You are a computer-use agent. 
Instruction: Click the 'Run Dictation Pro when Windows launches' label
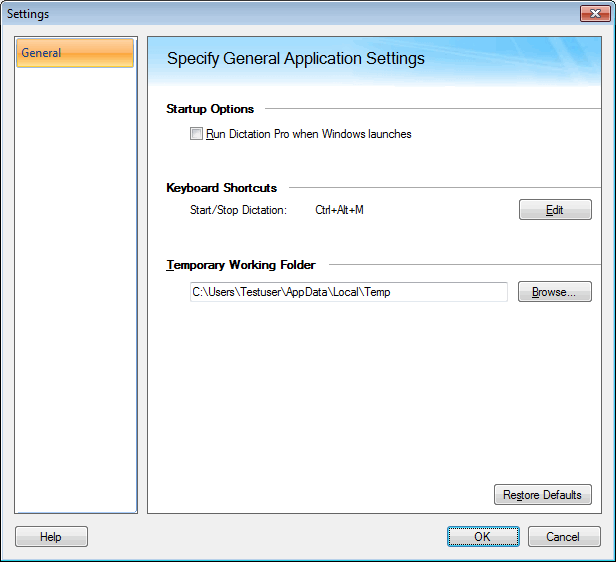308,134
